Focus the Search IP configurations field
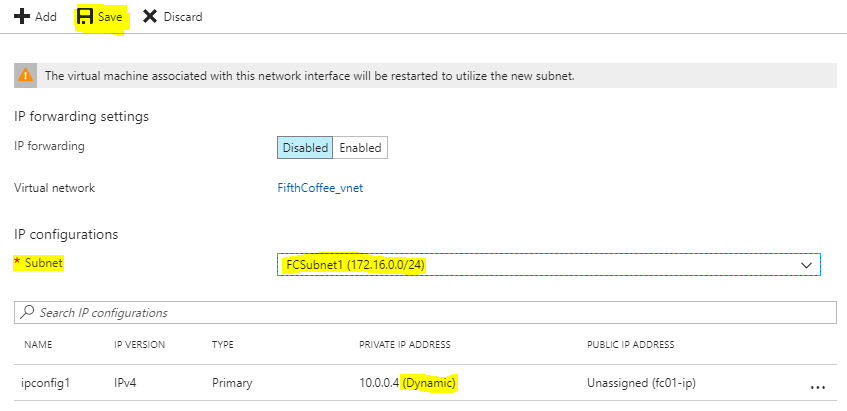 click(x=425, y=313)
